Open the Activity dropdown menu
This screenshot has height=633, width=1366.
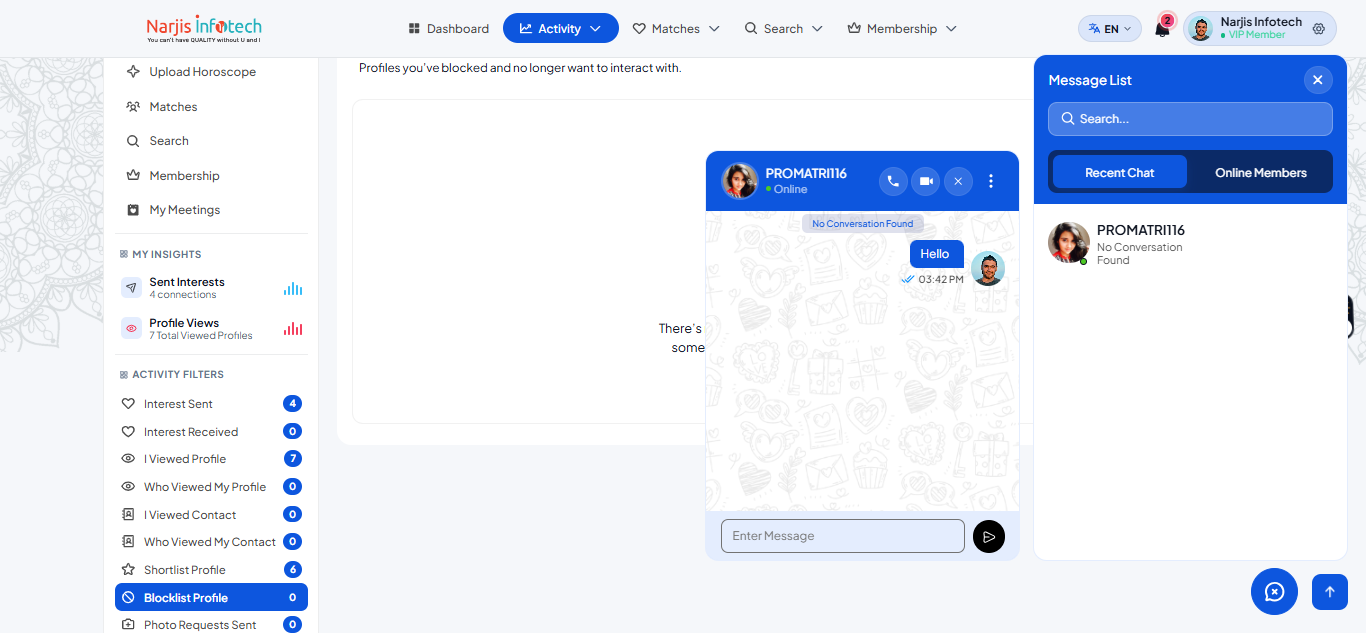tap(561, 29)
